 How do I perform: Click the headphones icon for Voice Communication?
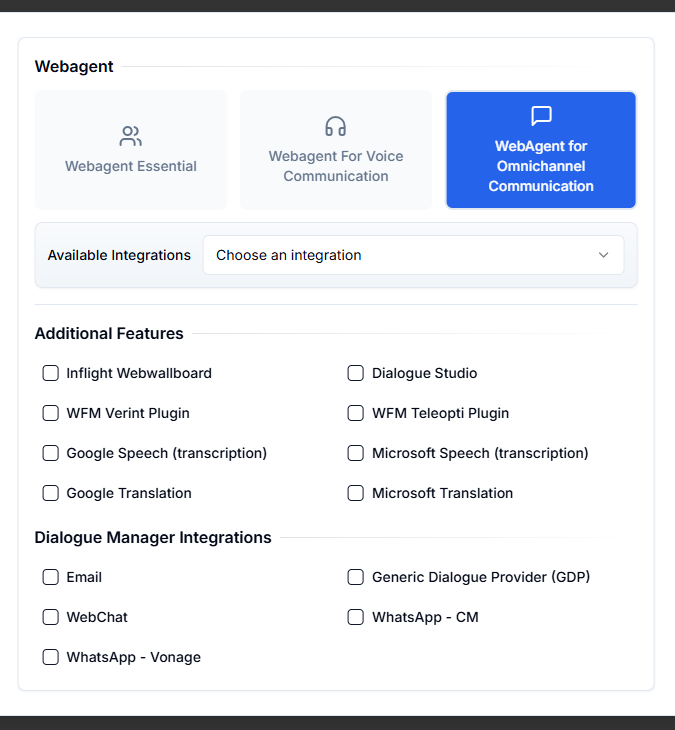click(336, 126)
